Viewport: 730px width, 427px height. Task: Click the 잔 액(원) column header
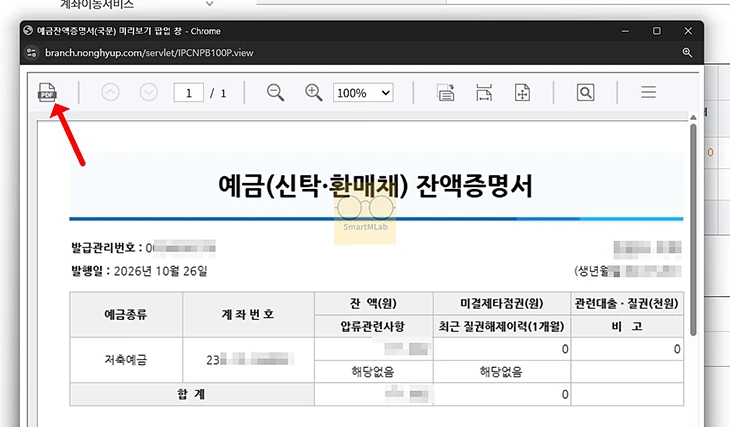[373, 304]
